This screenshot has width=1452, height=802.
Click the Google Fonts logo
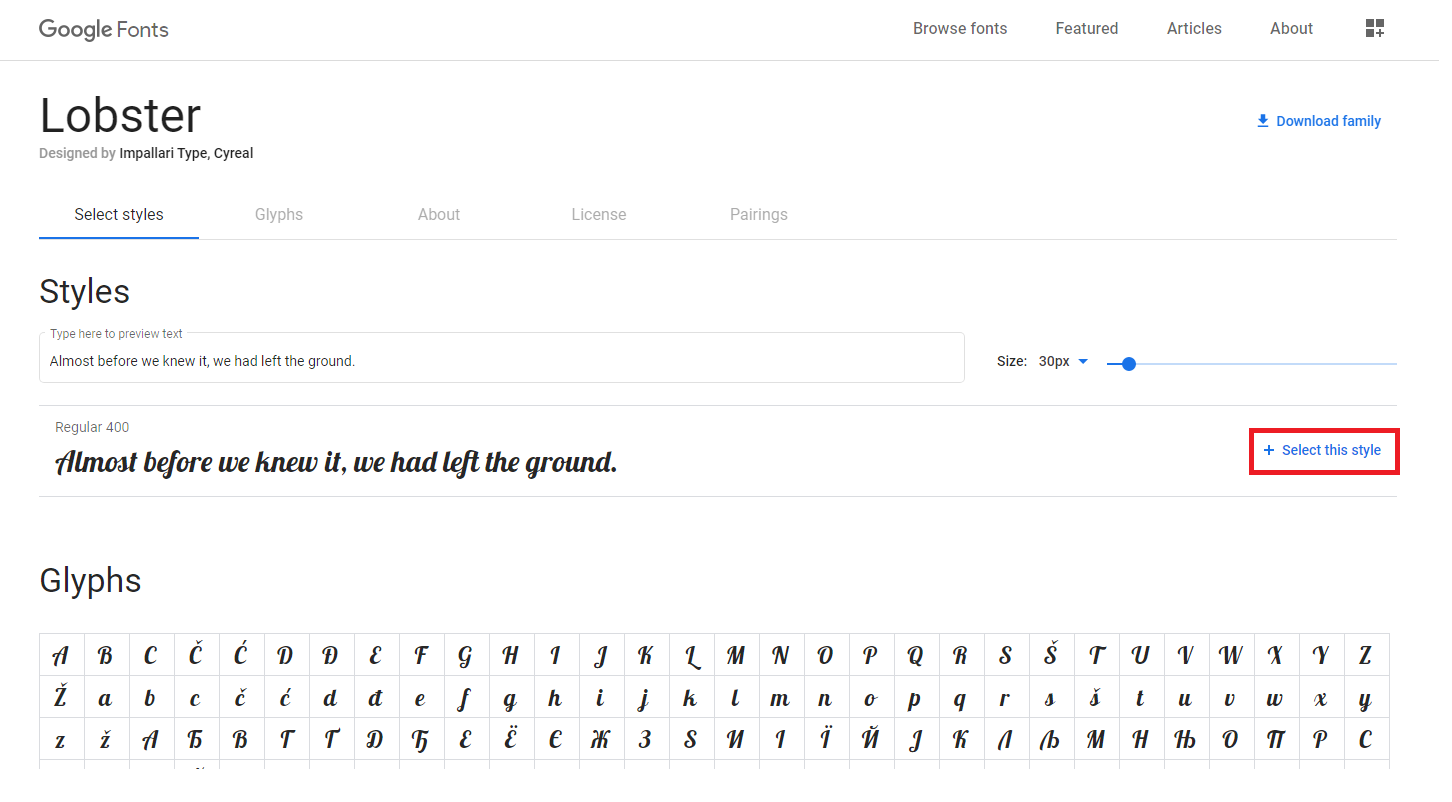tap(104, 29)
